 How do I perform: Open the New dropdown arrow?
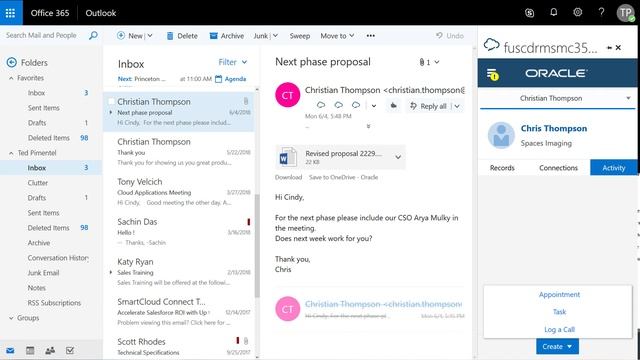[150, 36]
